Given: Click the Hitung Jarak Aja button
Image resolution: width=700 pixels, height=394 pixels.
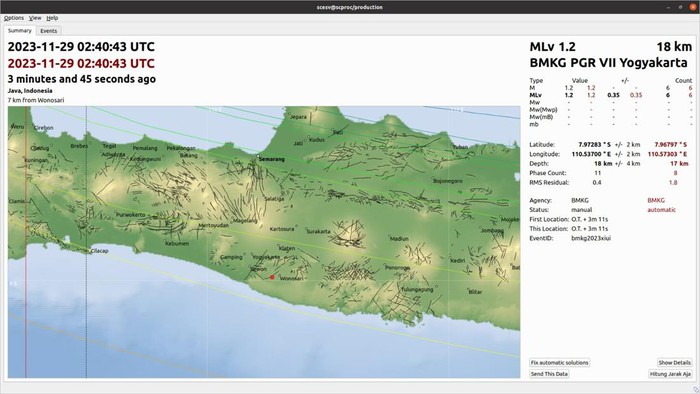Looking at the screenshot, I should coord(670,374).
